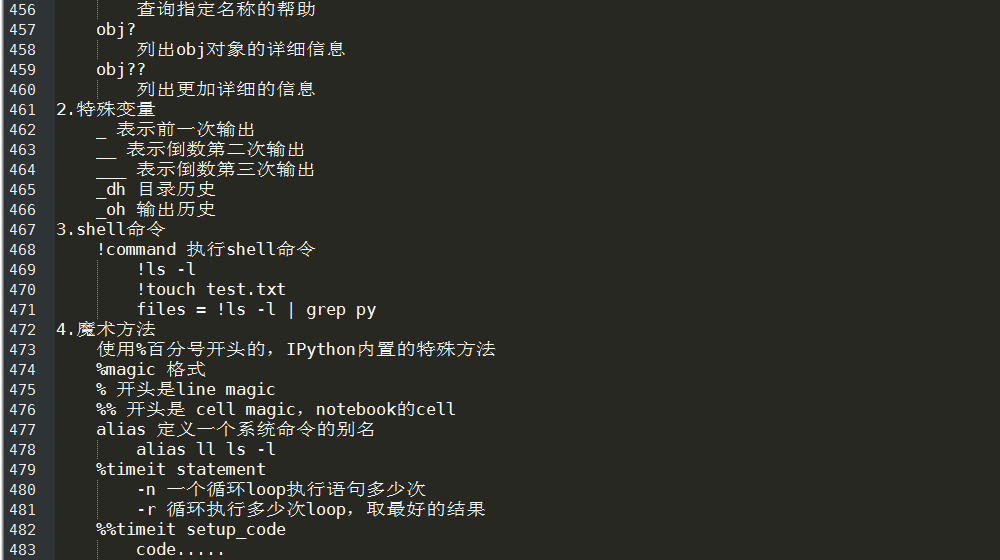The height and width of the screenshot is (560, 1000).
Task: Click the '%magic 格式' line
Action: point(151,370)
